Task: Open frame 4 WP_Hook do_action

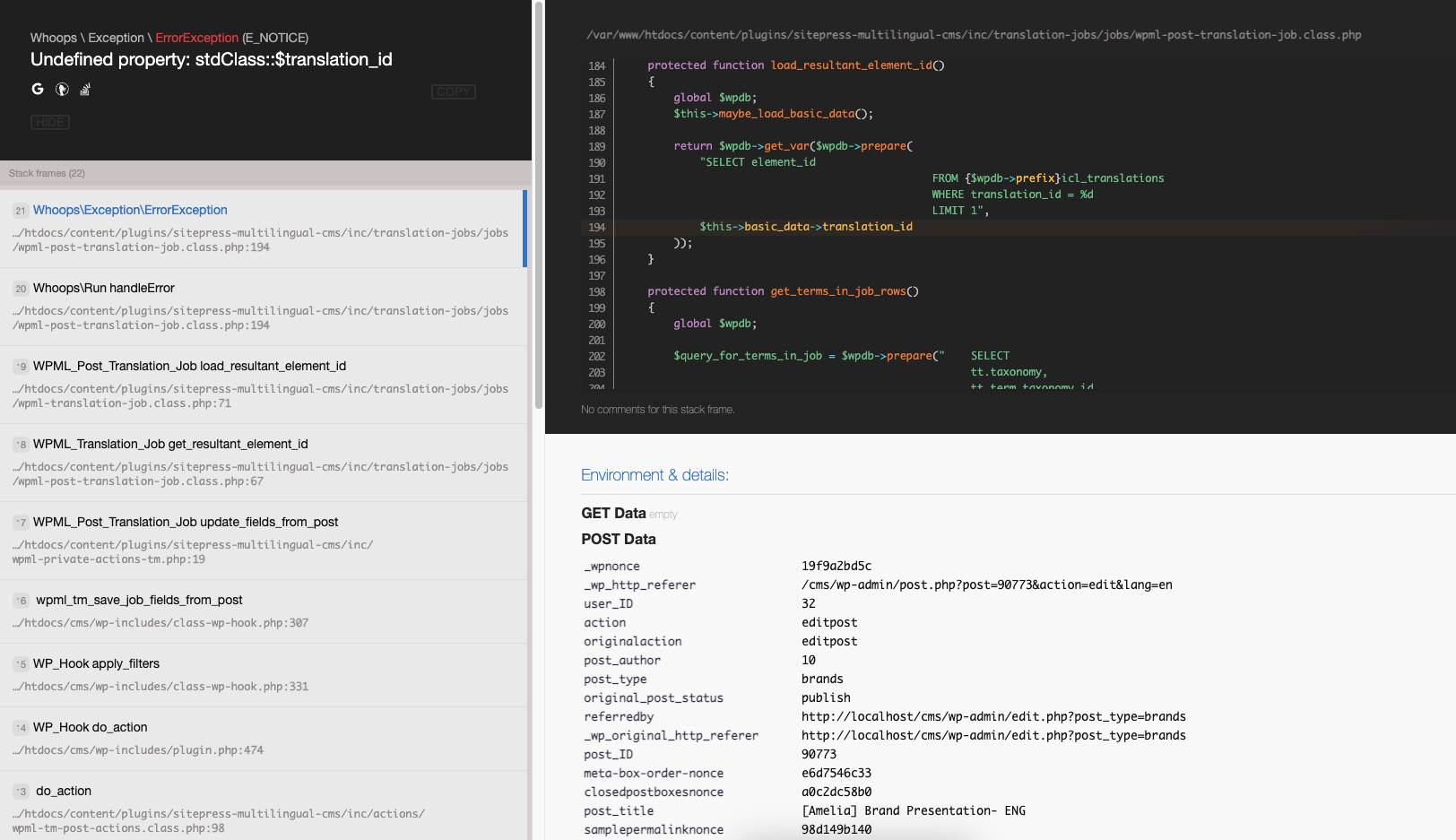Action: click(x=262, y=739)
